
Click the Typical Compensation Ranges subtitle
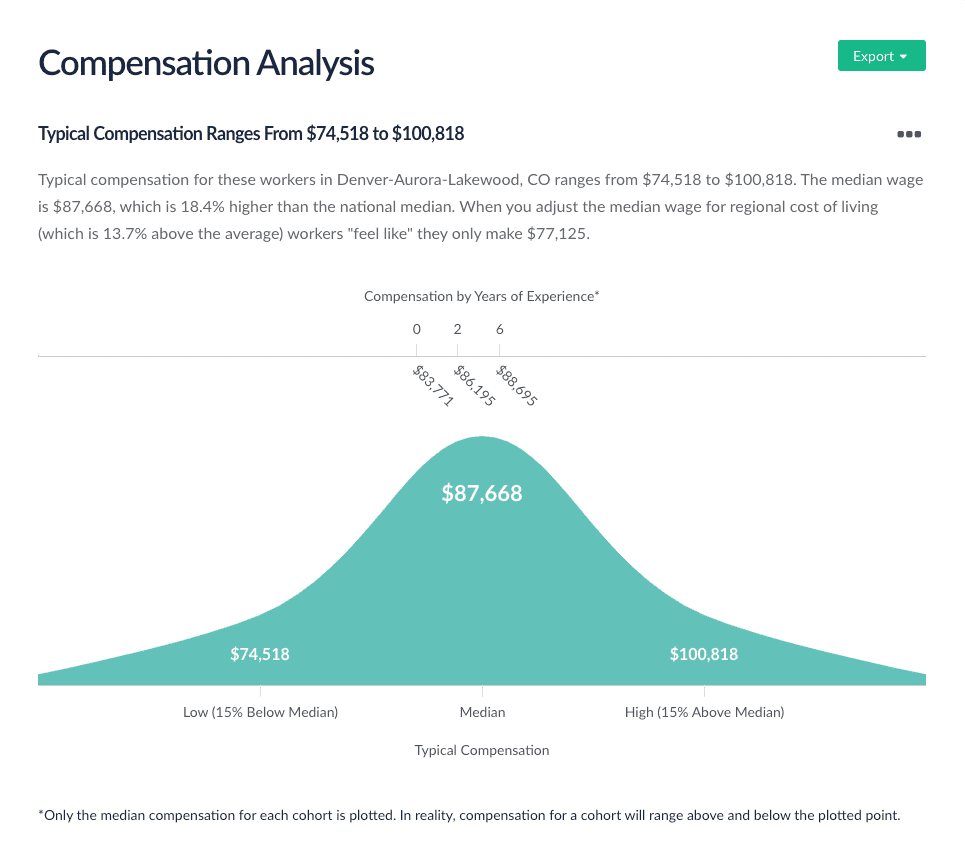coord(251,134)
